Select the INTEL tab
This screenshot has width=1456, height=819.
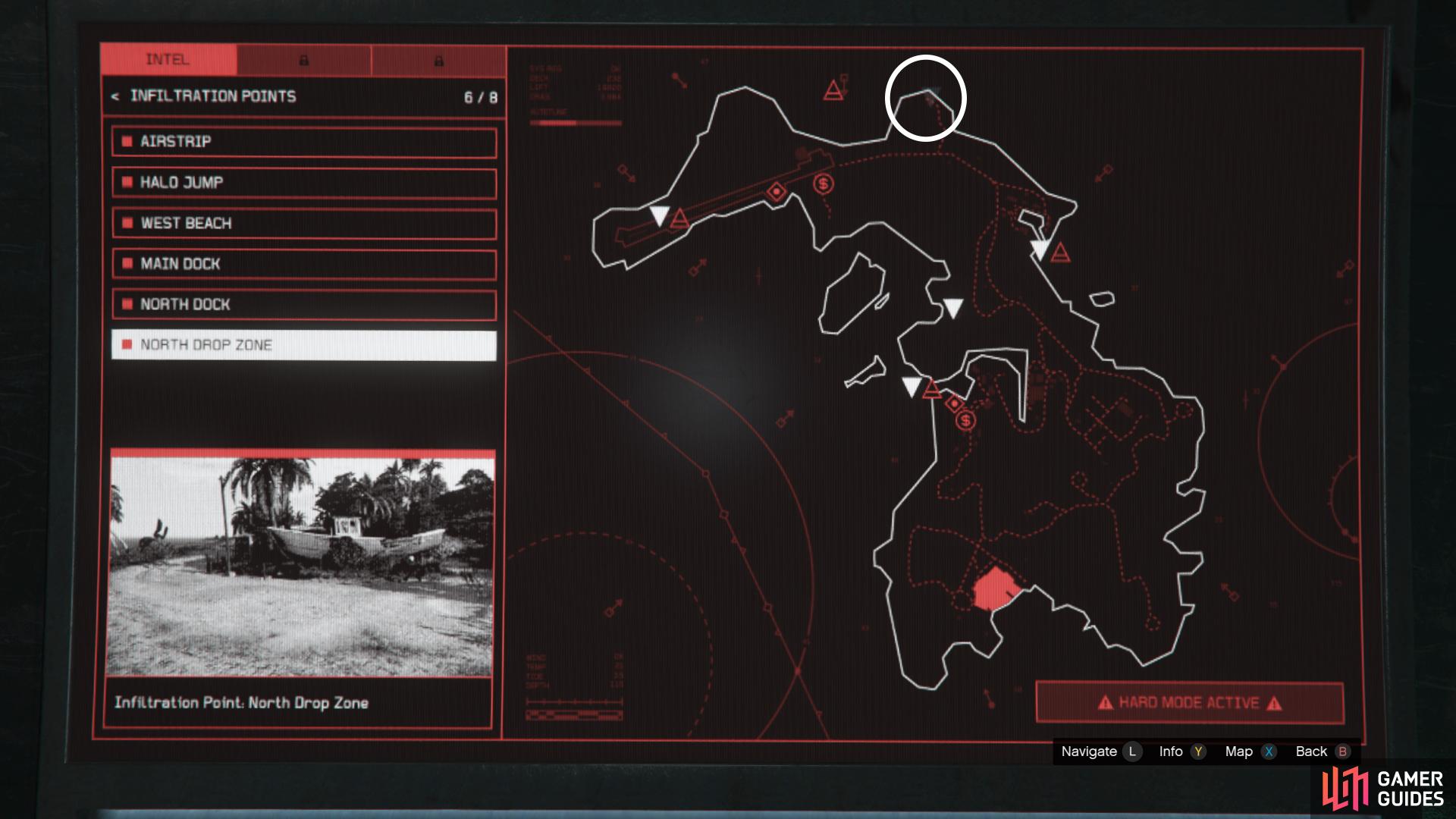click(x=168, y=60)
